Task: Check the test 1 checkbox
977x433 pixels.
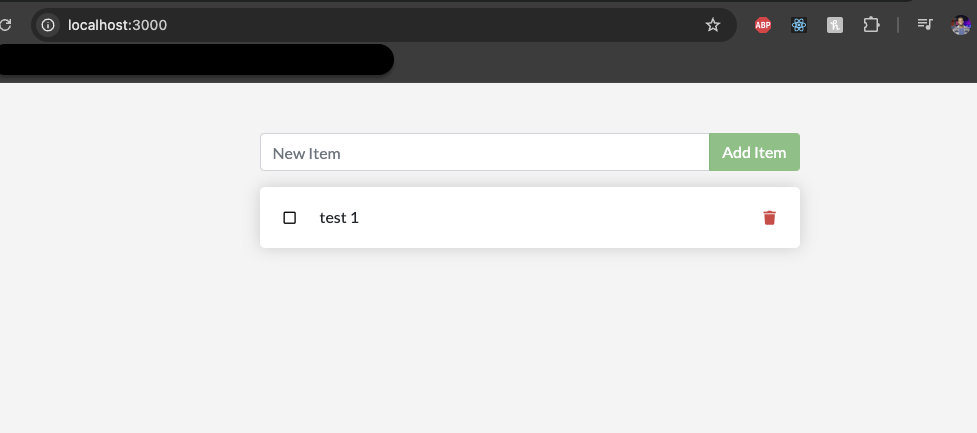Action: coord(289,217)
